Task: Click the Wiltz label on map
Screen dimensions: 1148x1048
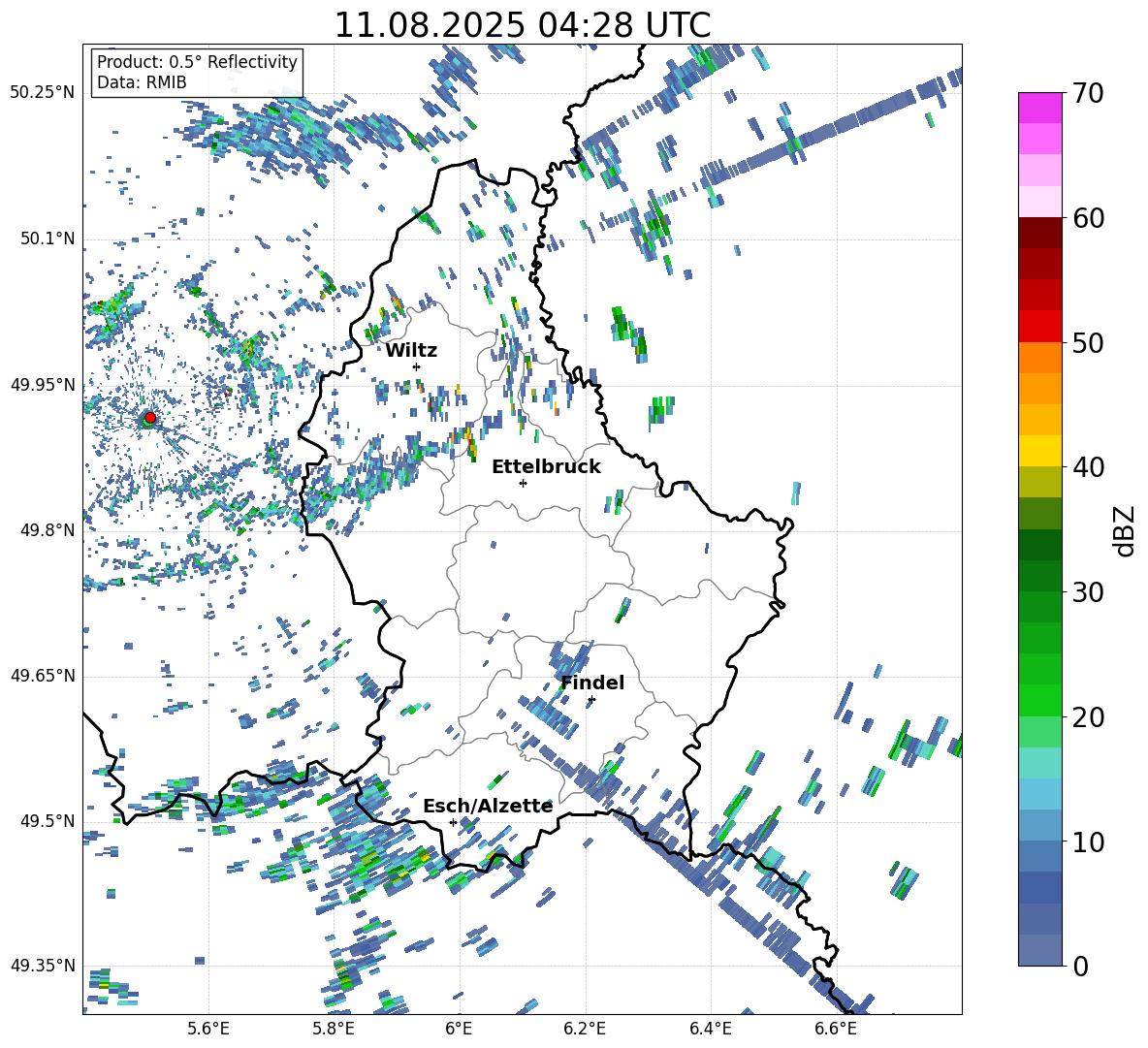Action: 411,351
